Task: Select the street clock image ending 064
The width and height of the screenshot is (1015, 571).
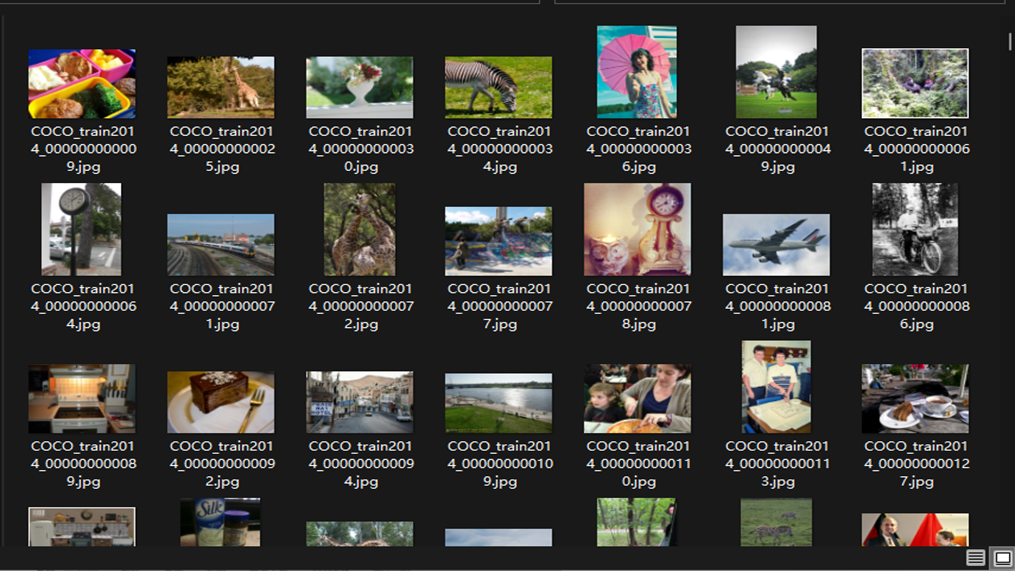Action: click(x=82, y=229)
